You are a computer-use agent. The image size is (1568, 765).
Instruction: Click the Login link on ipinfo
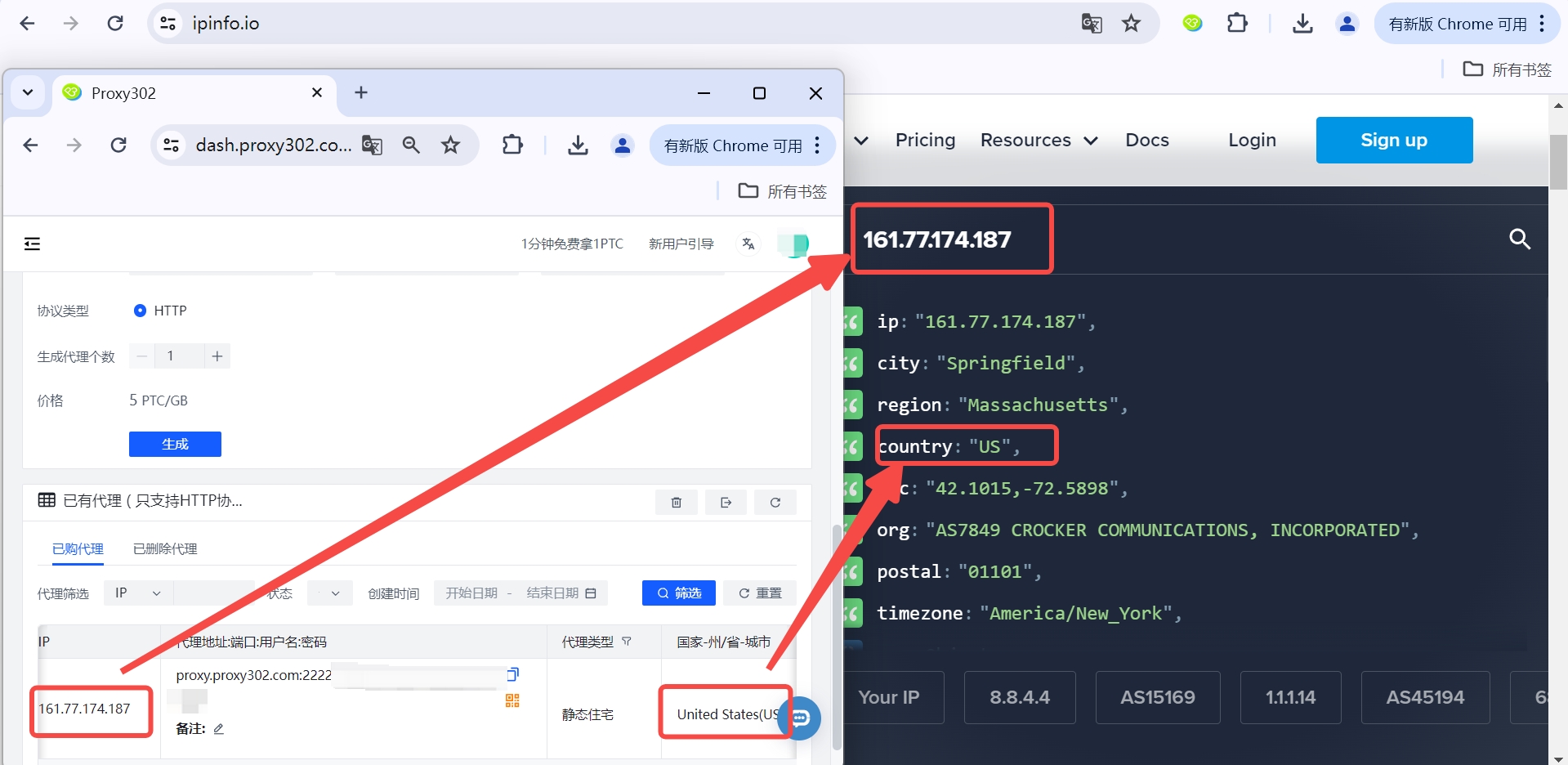1252,140
